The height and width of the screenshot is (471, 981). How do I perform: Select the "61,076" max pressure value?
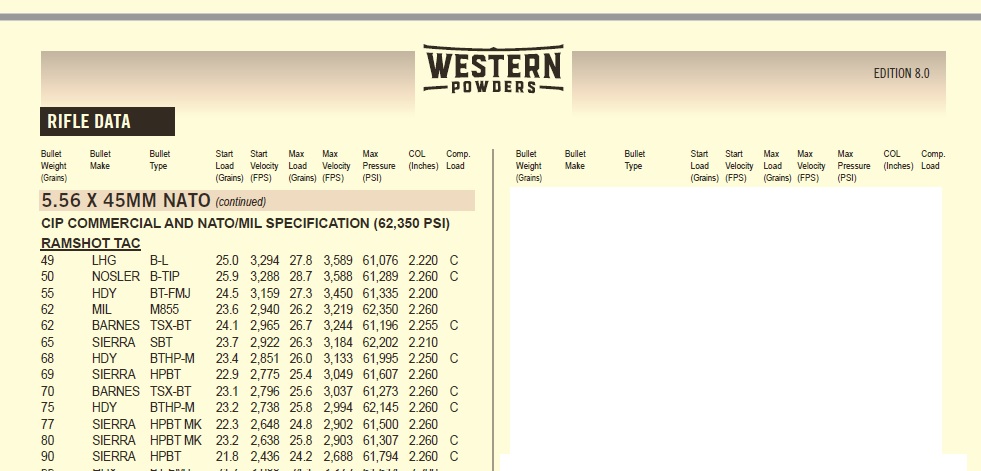tap(380, 260)
